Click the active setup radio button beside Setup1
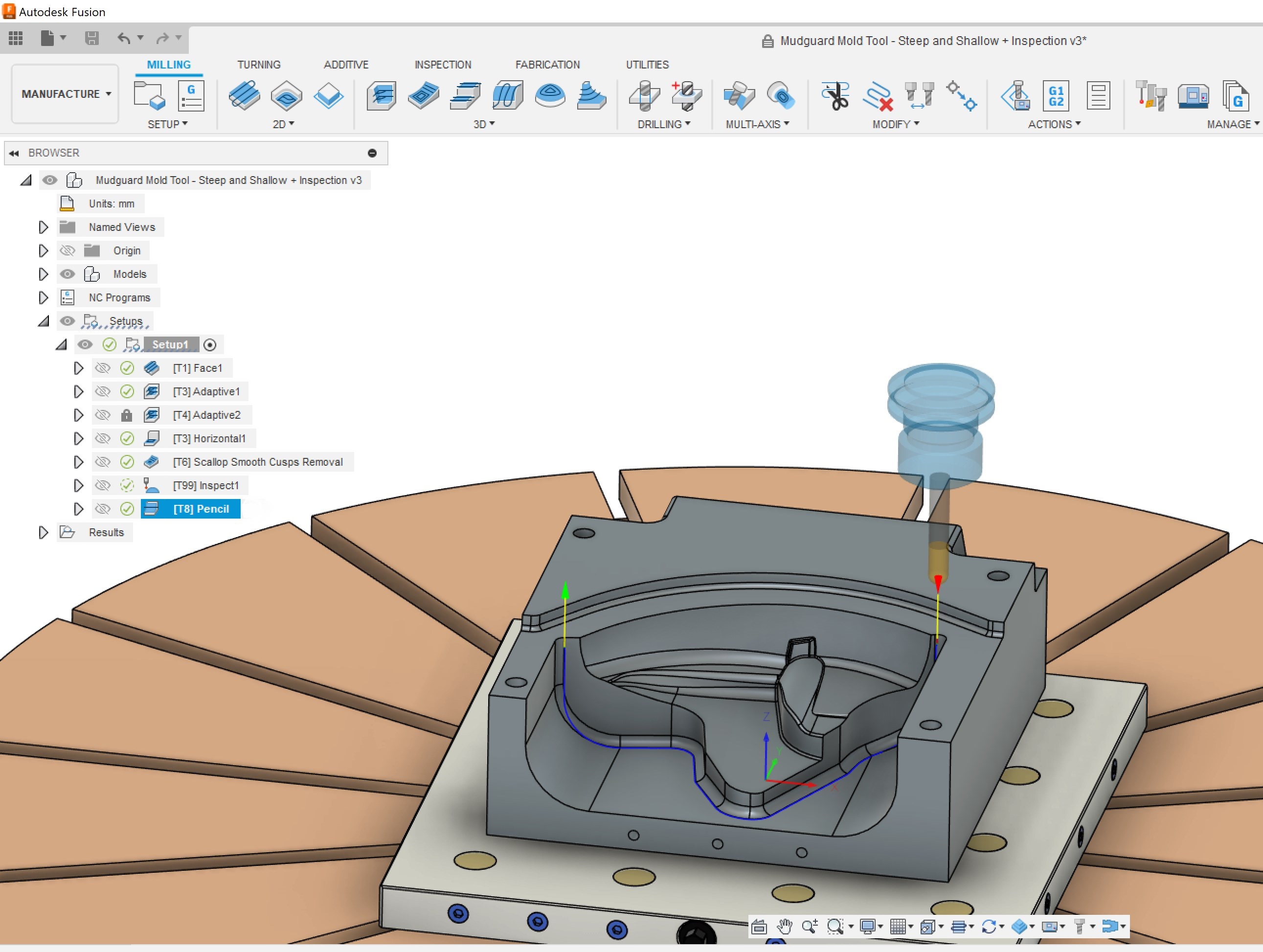The height and width of the screenshot is (952, 1263). click(209, 345)
